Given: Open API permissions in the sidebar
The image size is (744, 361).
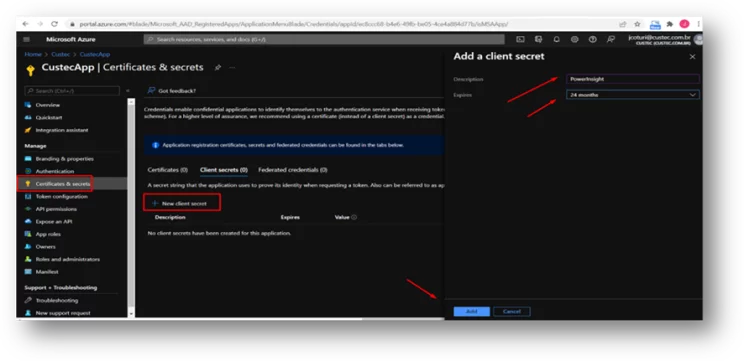Looking at the screenshot, I should (x=56, y=209).
